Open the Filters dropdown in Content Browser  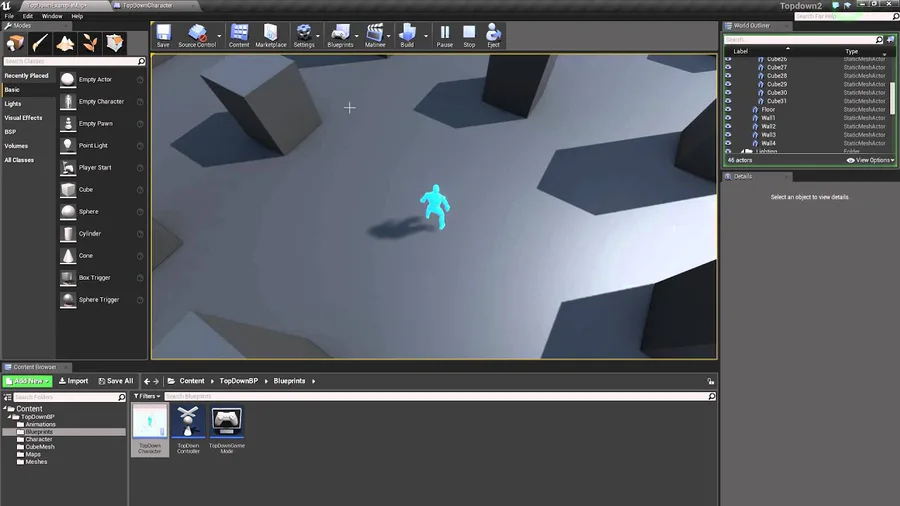point(147,396)
